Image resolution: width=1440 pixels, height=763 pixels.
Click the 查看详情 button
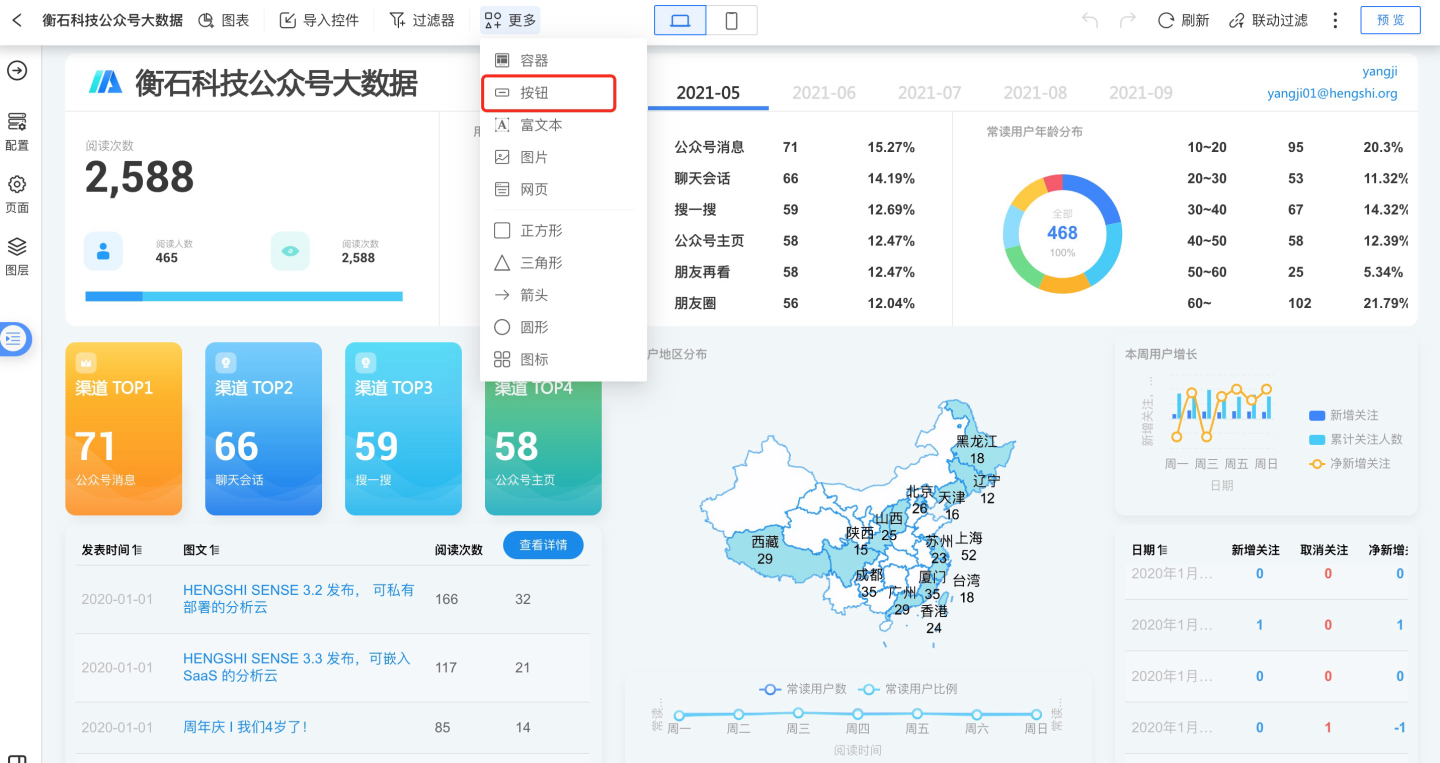coord(543,545)
